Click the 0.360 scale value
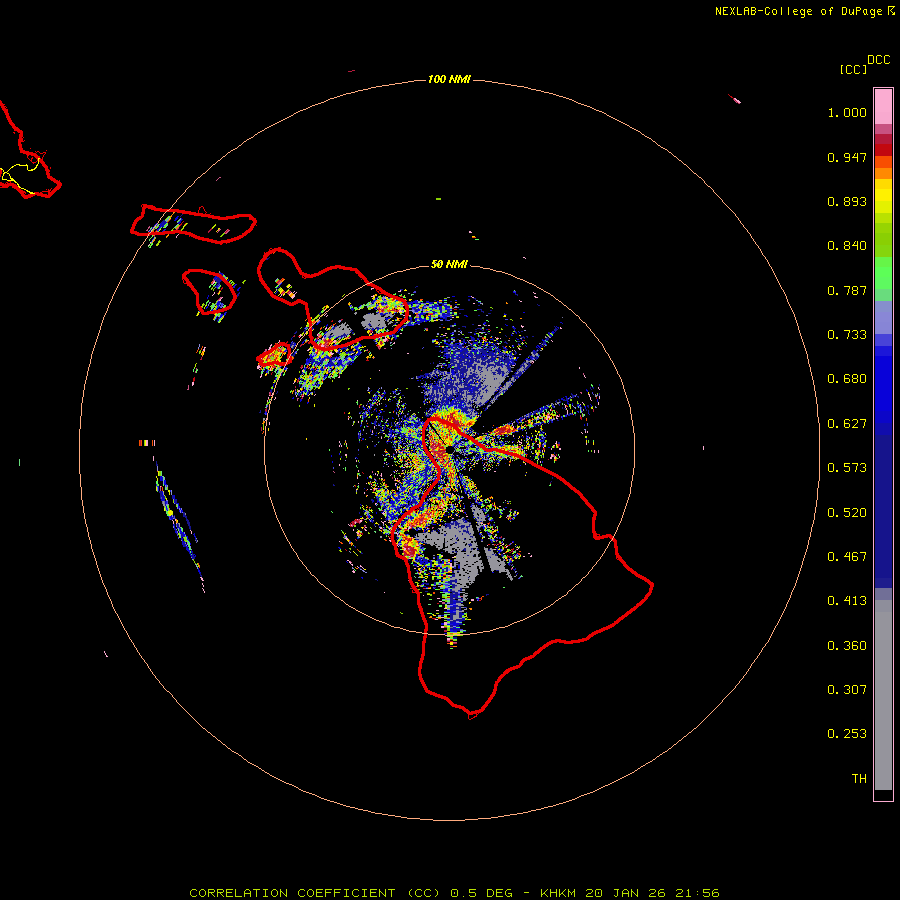This screenshot has height=900, width=900. pyautogui.click(x=847, y=646)
